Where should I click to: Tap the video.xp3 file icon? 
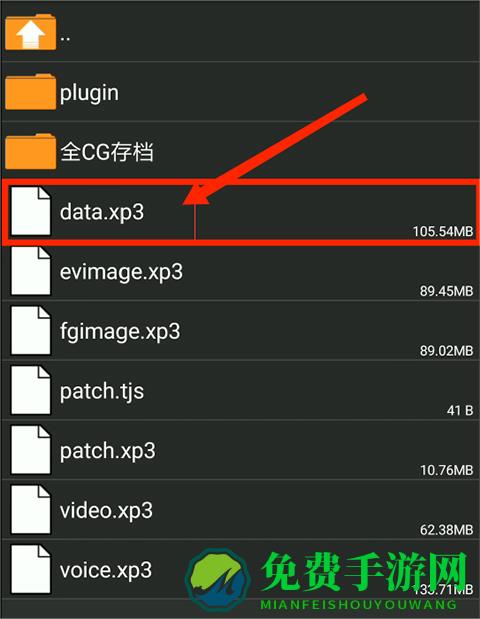pyautogui.click(x=31, y=509)
